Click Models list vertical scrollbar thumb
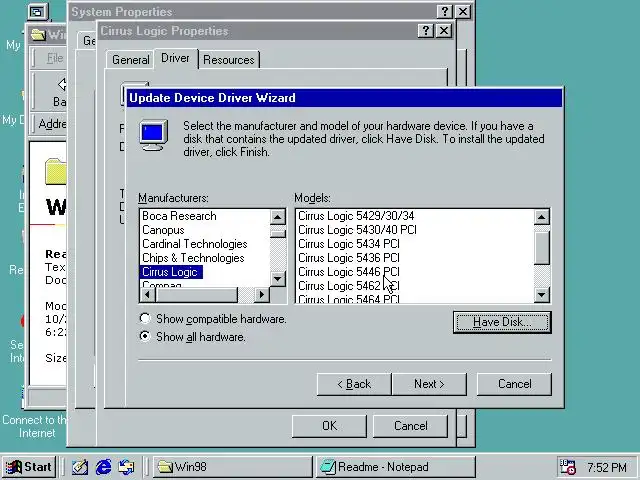 pyautogui.click(x=542, y=248)
